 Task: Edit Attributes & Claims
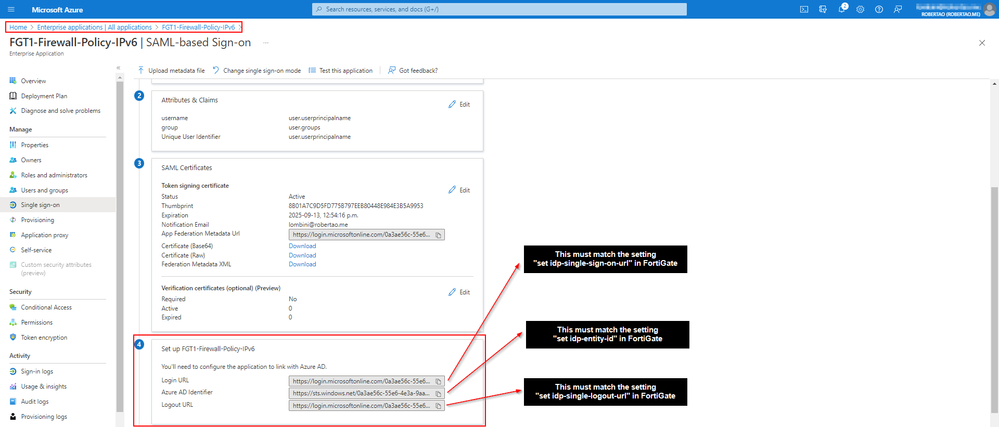(459, 105)
